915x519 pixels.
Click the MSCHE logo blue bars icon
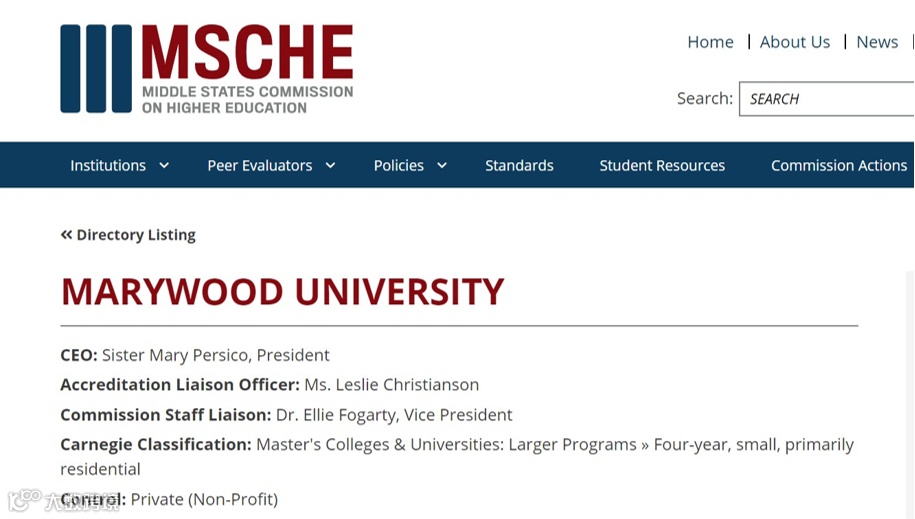tap(96, 69)
